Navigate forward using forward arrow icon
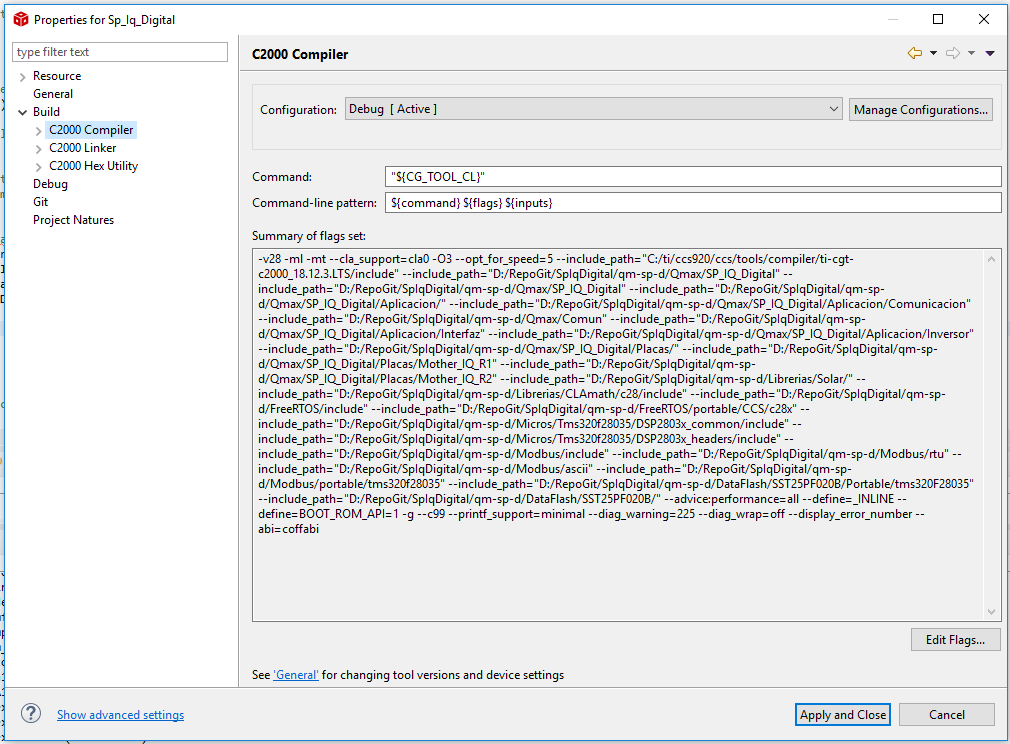Image resolution: width=1010 pixels, height=744 pixels. [x=955, y=52]
